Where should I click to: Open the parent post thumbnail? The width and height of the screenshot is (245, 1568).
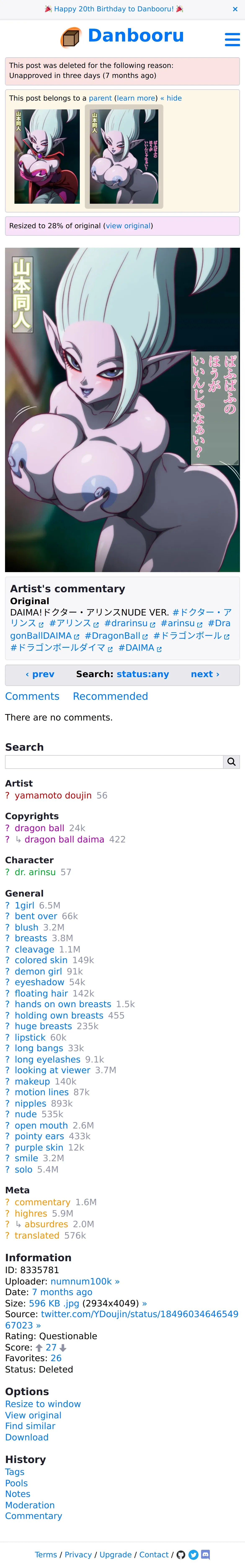(x=47, y=156)
